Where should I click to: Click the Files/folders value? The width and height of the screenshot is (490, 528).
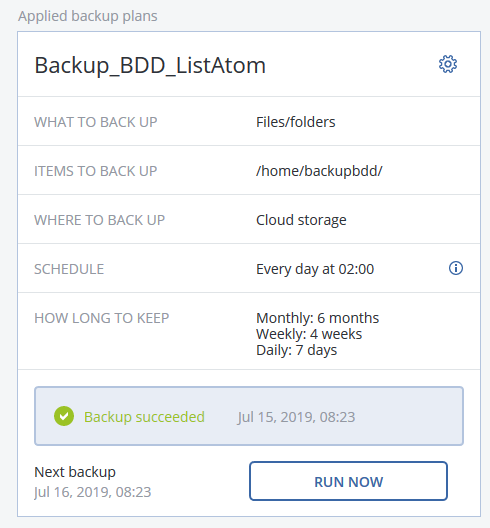tap(296, 122)
